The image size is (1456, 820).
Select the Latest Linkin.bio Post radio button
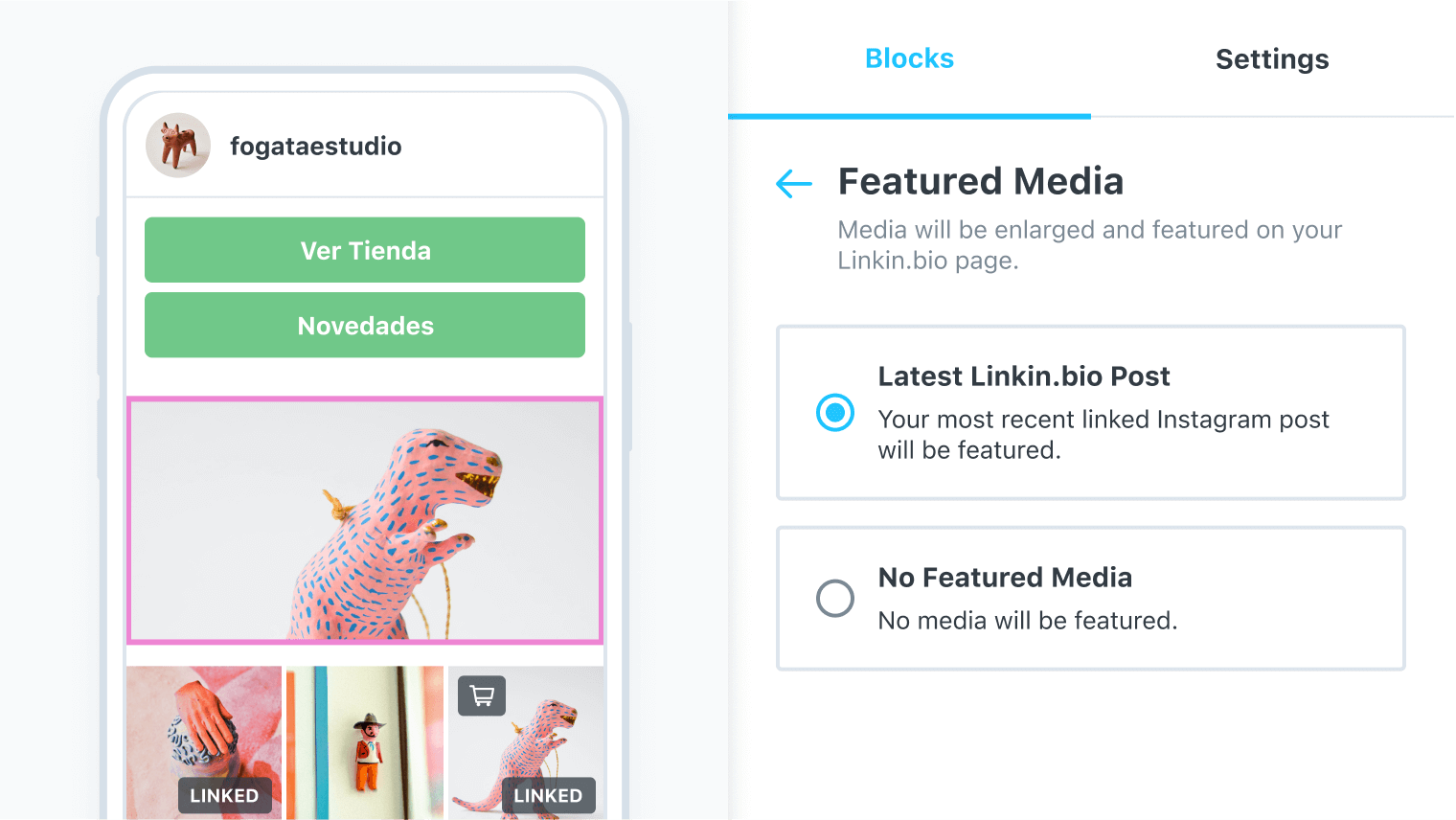[835, 413]
